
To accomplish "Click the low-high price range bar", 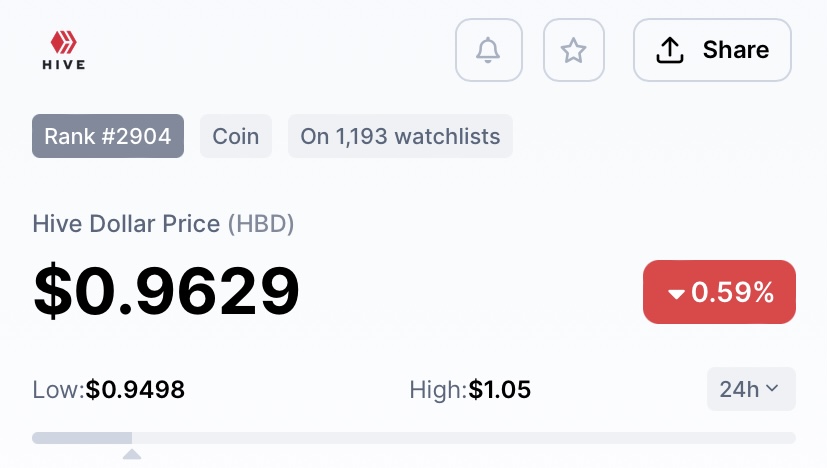I will coord(414,438).
